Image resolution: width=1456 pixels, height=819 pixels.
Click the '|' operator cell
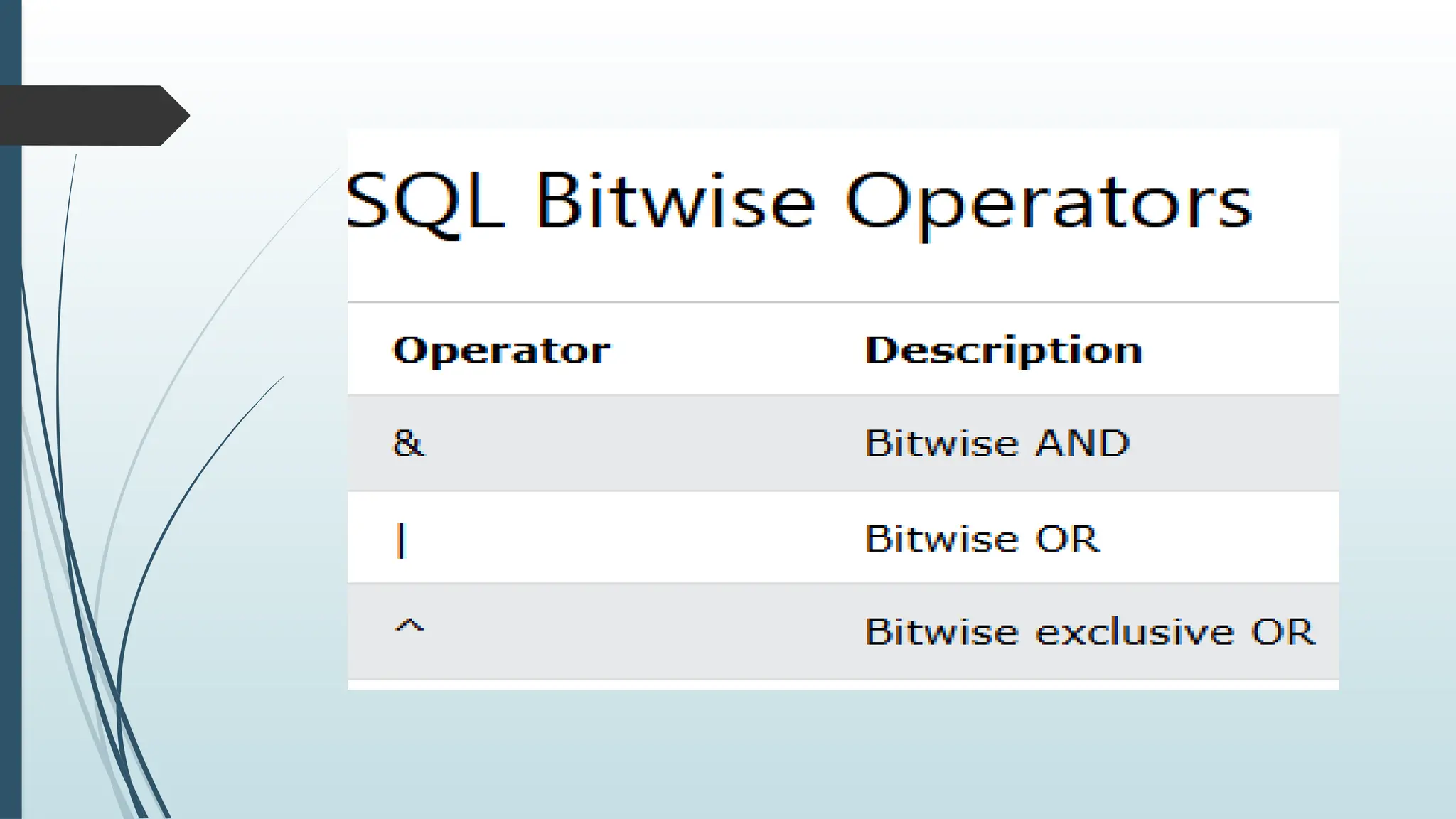401,540
